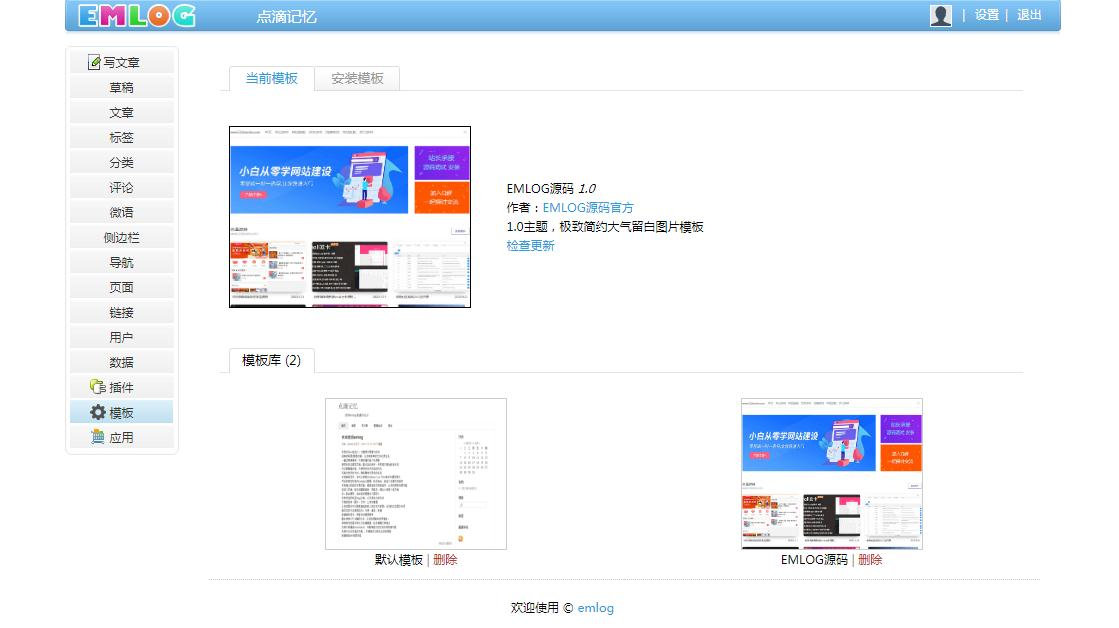The width and height of the screenshot is (1119, 628).
Task: Click 设置 link in header
Action: click(x=987, y=15)
